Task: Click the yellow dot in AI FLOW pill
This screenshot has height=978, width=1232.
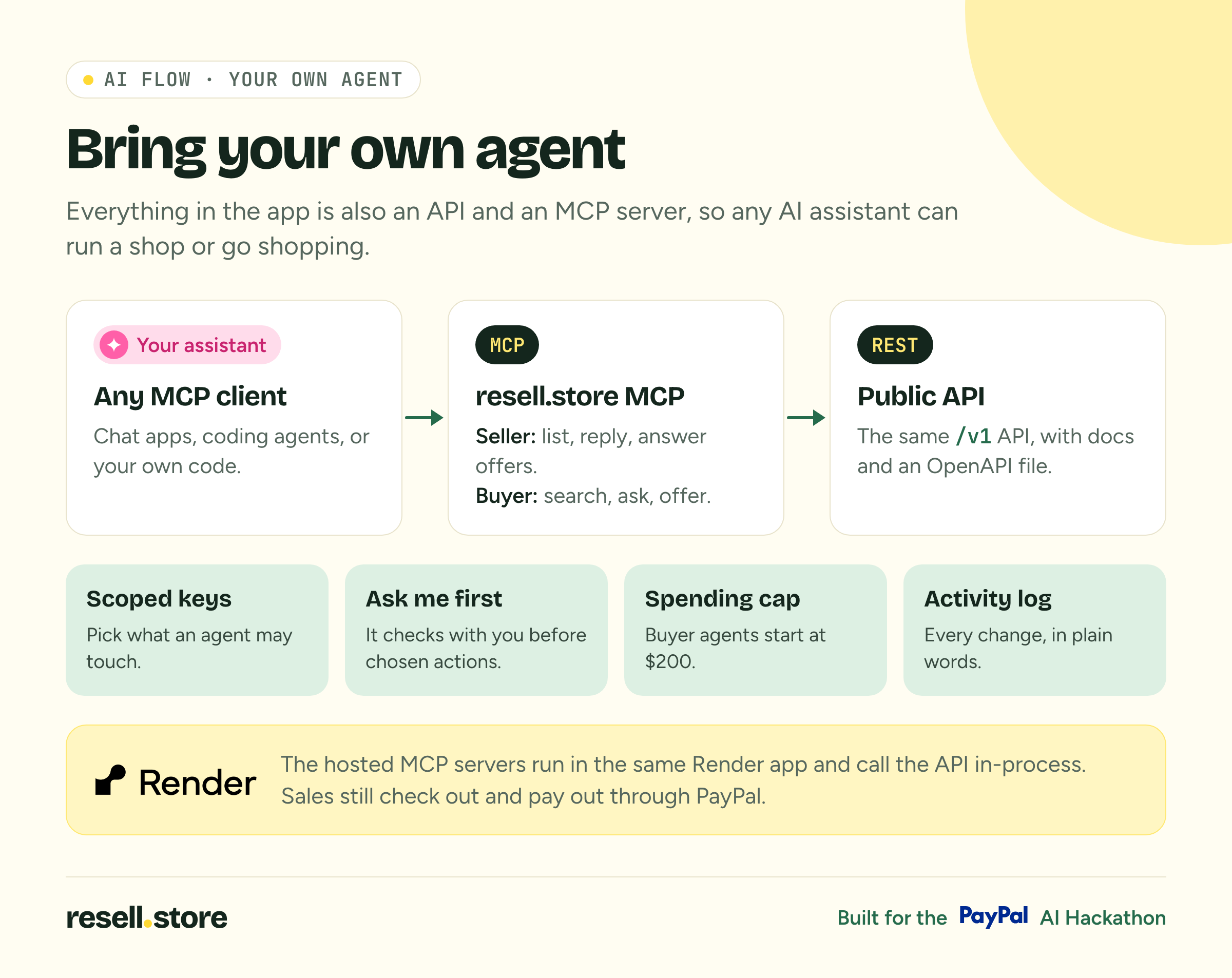Action: (x=88, y=80)
